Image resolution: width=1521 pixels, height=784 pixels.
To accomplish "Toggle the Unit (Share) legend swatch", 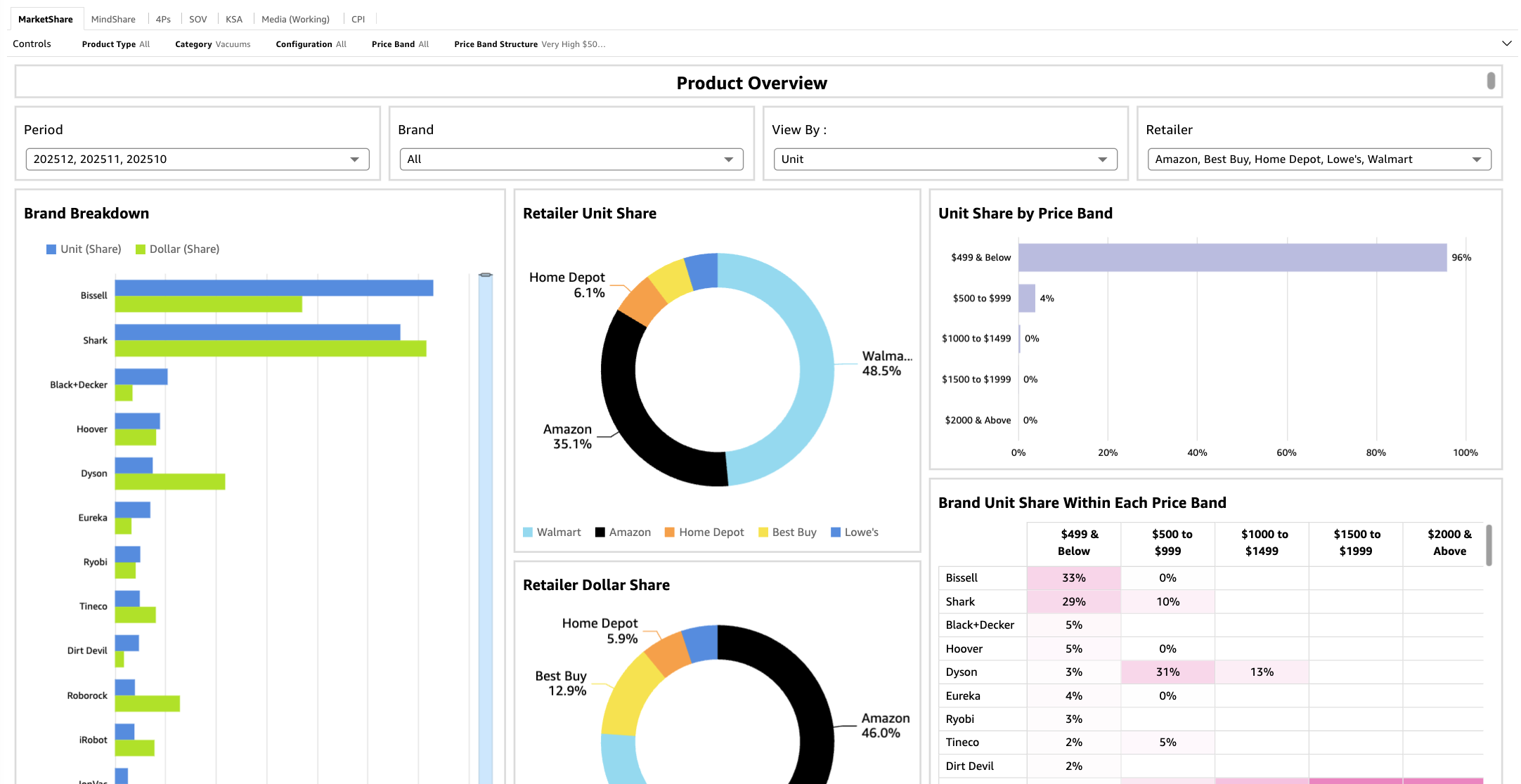I will click(x=51, y=249).
